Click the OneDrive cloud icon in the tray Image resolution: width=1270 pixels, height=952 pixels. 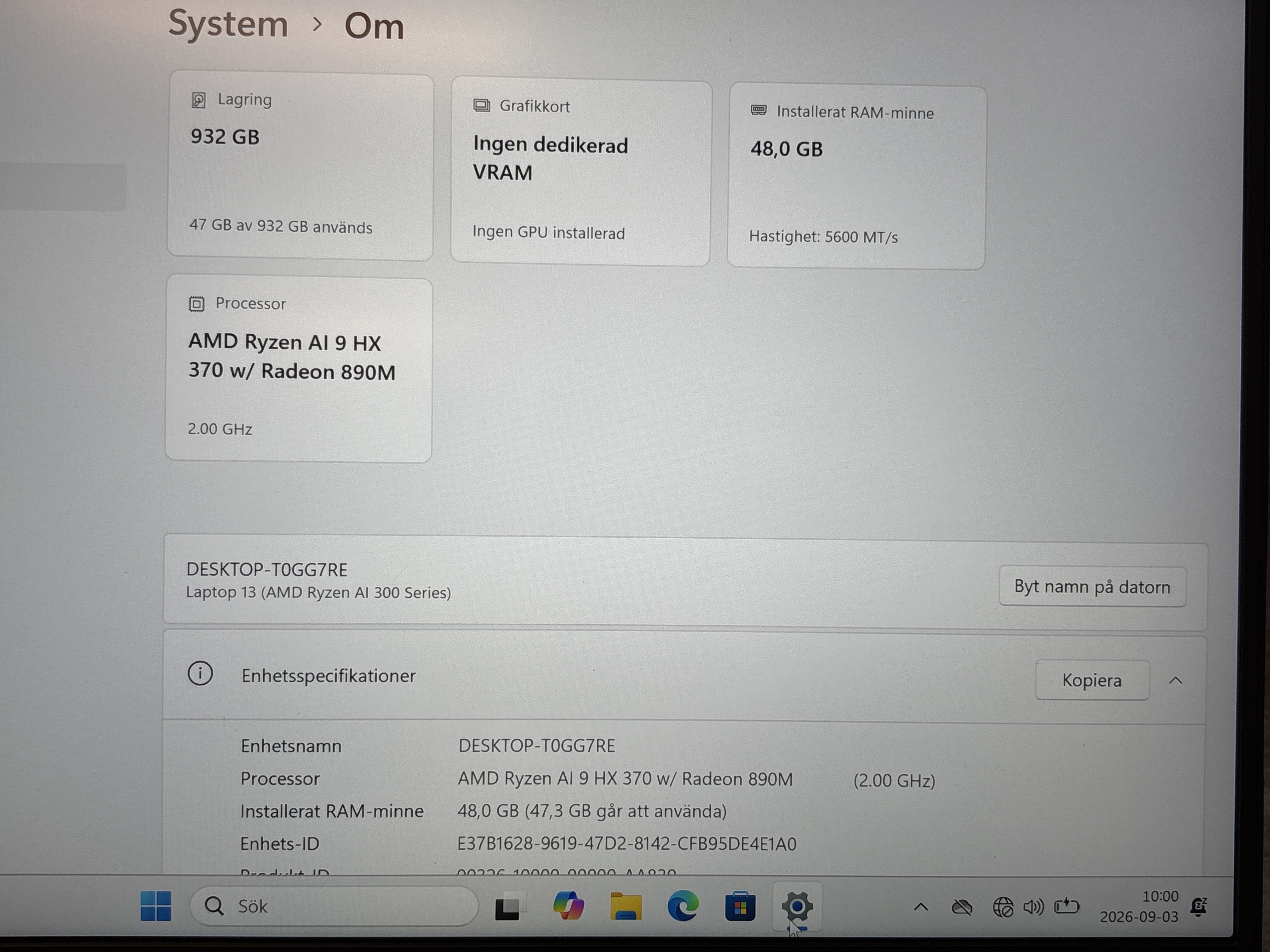tap(962, 907)
